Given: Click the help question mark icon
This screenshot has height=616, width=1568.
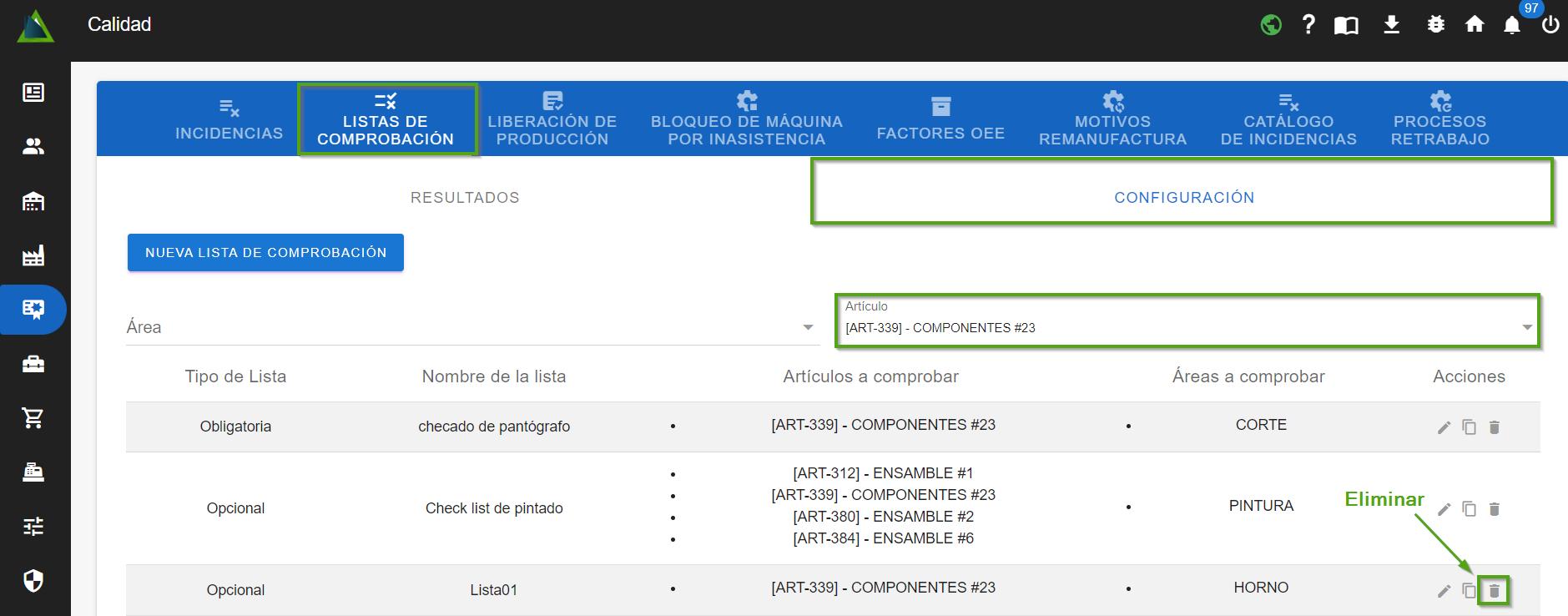Looking at the screenshot, I should coord(1308,25).
